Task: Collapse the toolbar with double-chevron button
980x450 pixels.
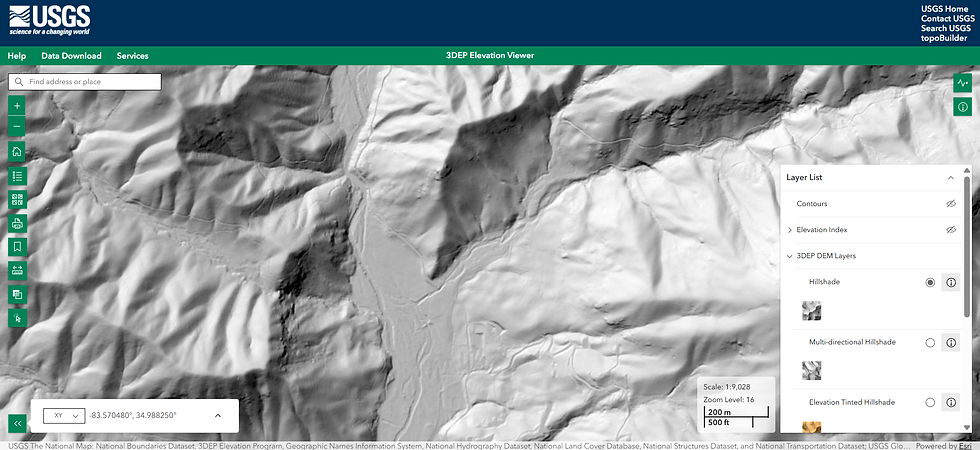Action: (x=17, y=424)
